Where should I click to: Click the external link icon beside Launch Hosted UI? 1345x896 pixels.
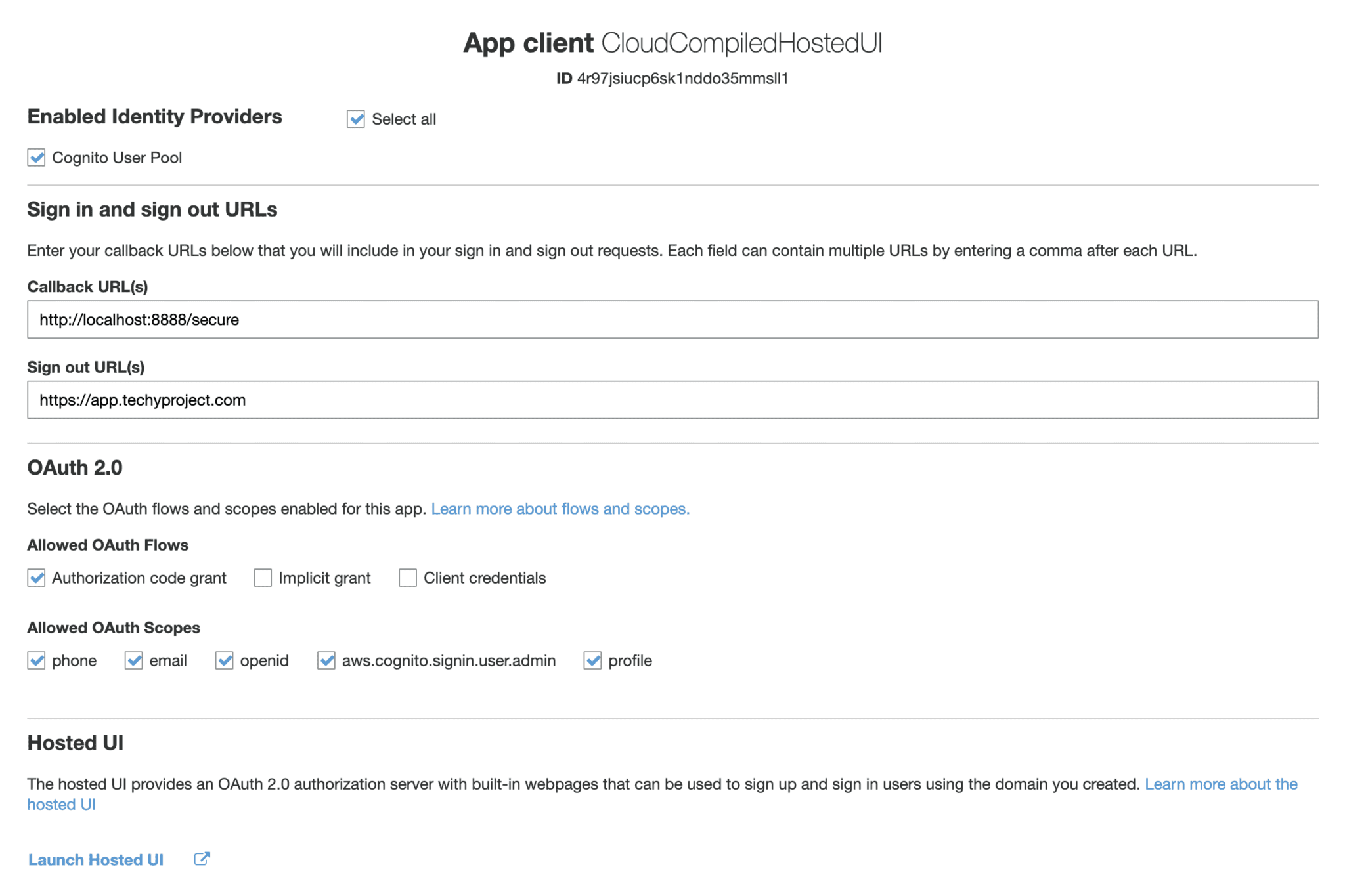[x=202, y=859]
